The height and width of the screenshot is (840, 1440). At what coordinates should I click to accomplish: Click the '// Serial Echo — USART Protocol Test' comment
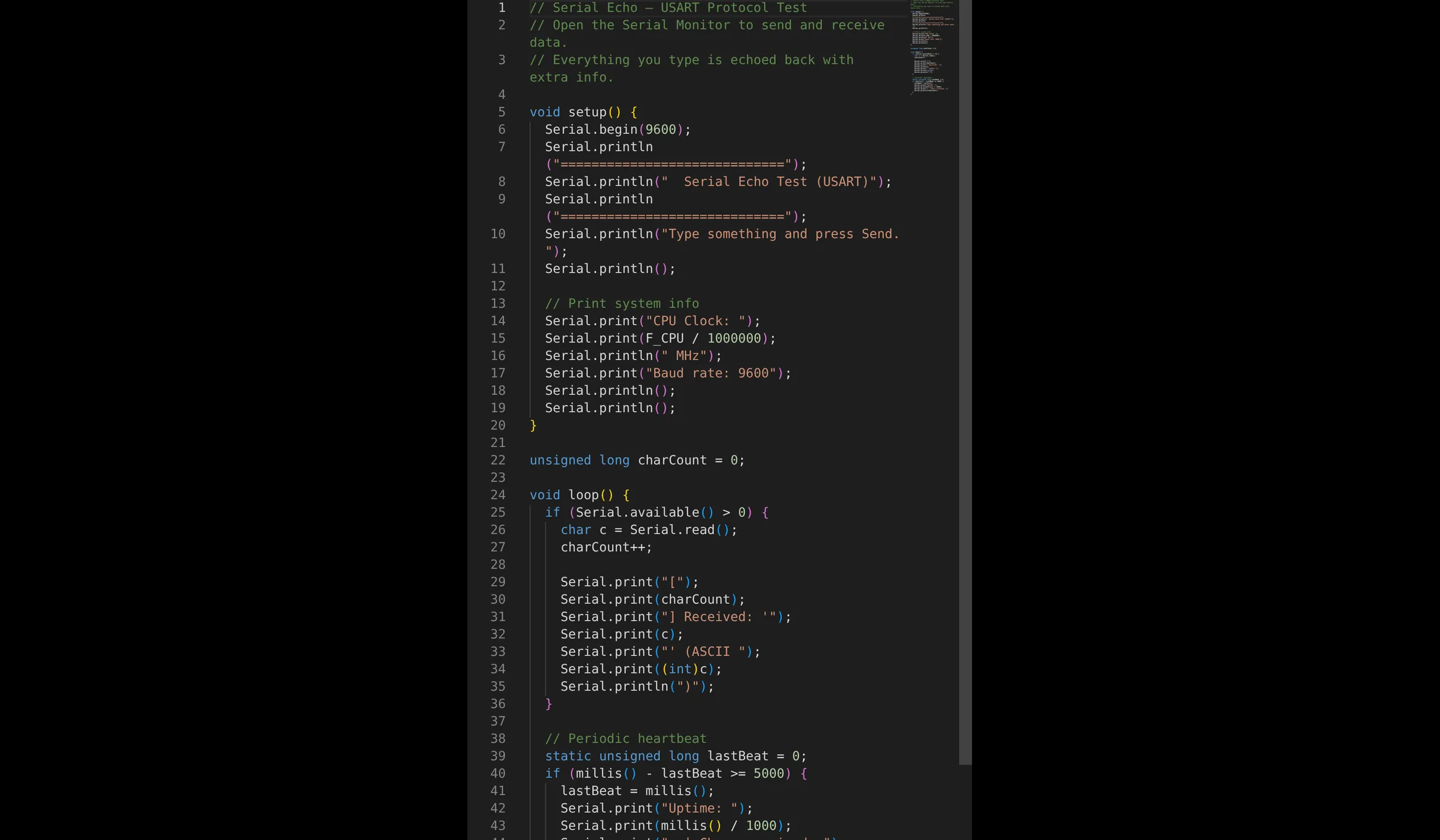[668, 8]
